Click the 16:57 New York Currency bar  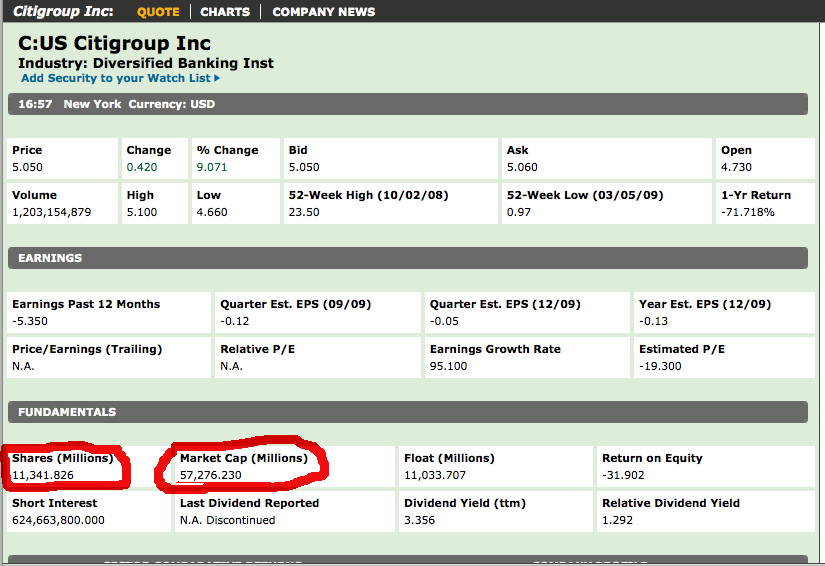tap(408, 104)
